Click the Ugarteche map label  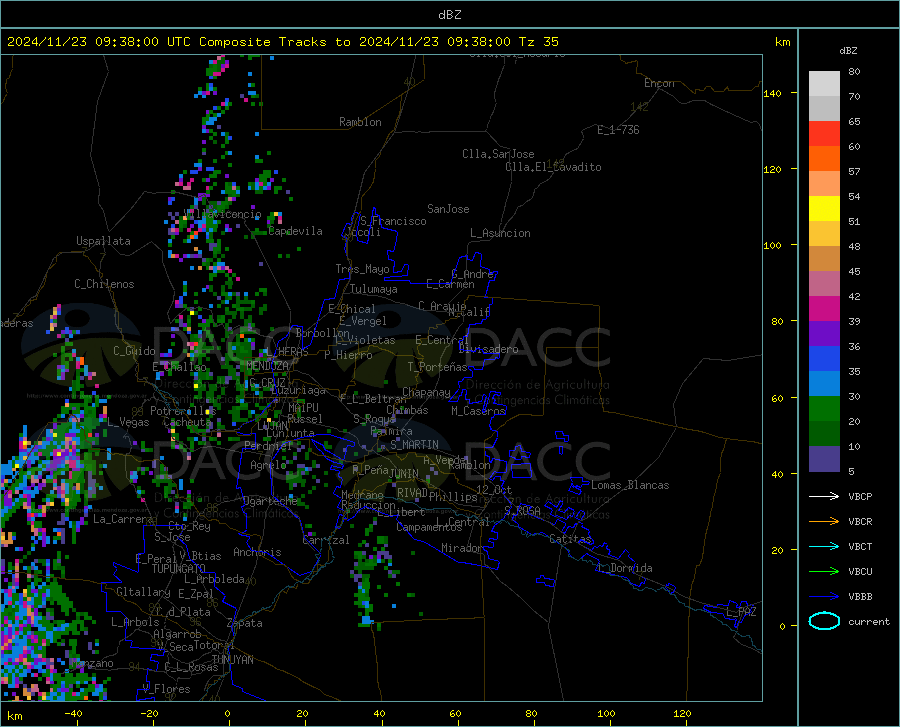coord(270,501)
